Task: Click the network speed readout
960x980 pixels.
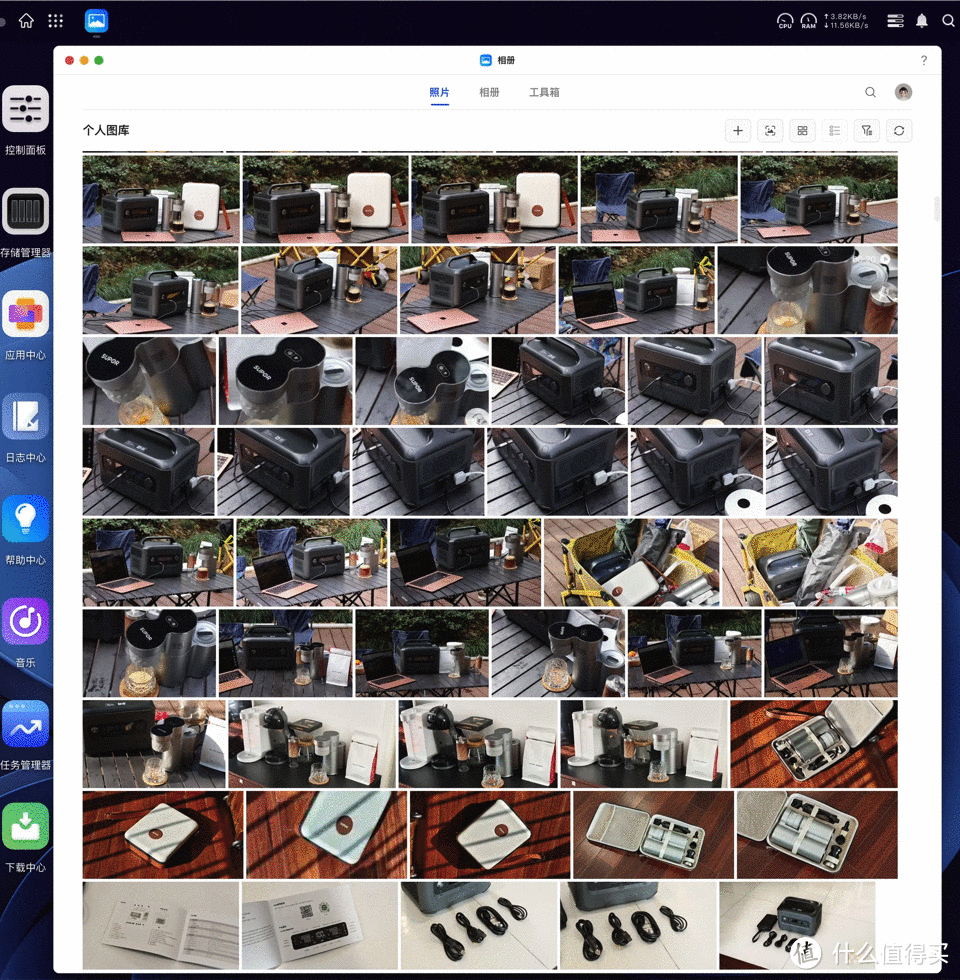Action: [x=846, y=21]
